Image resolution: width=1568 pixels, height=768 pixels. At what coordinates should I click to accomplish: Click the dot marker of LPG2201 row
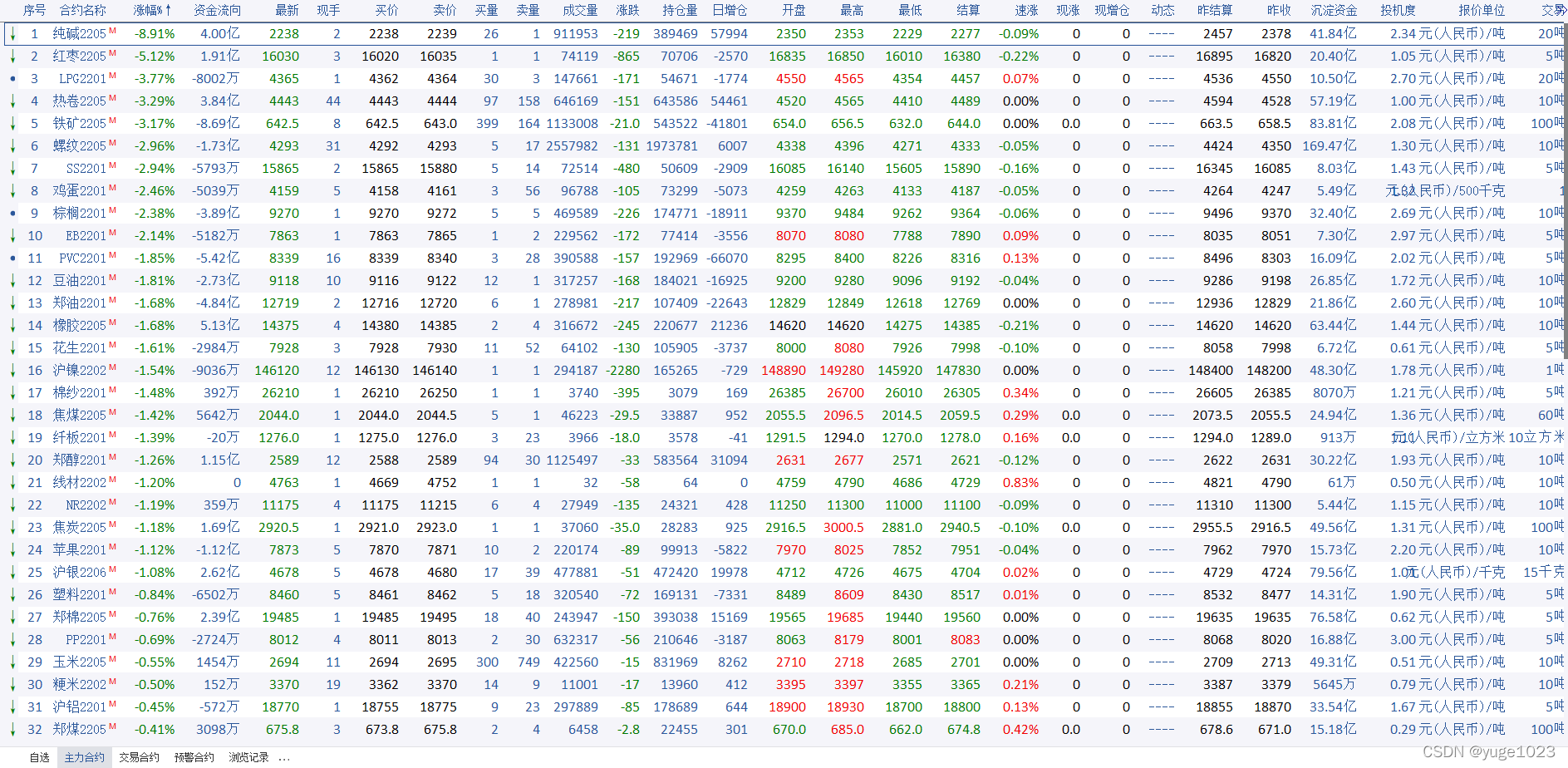tap(12, 79)
